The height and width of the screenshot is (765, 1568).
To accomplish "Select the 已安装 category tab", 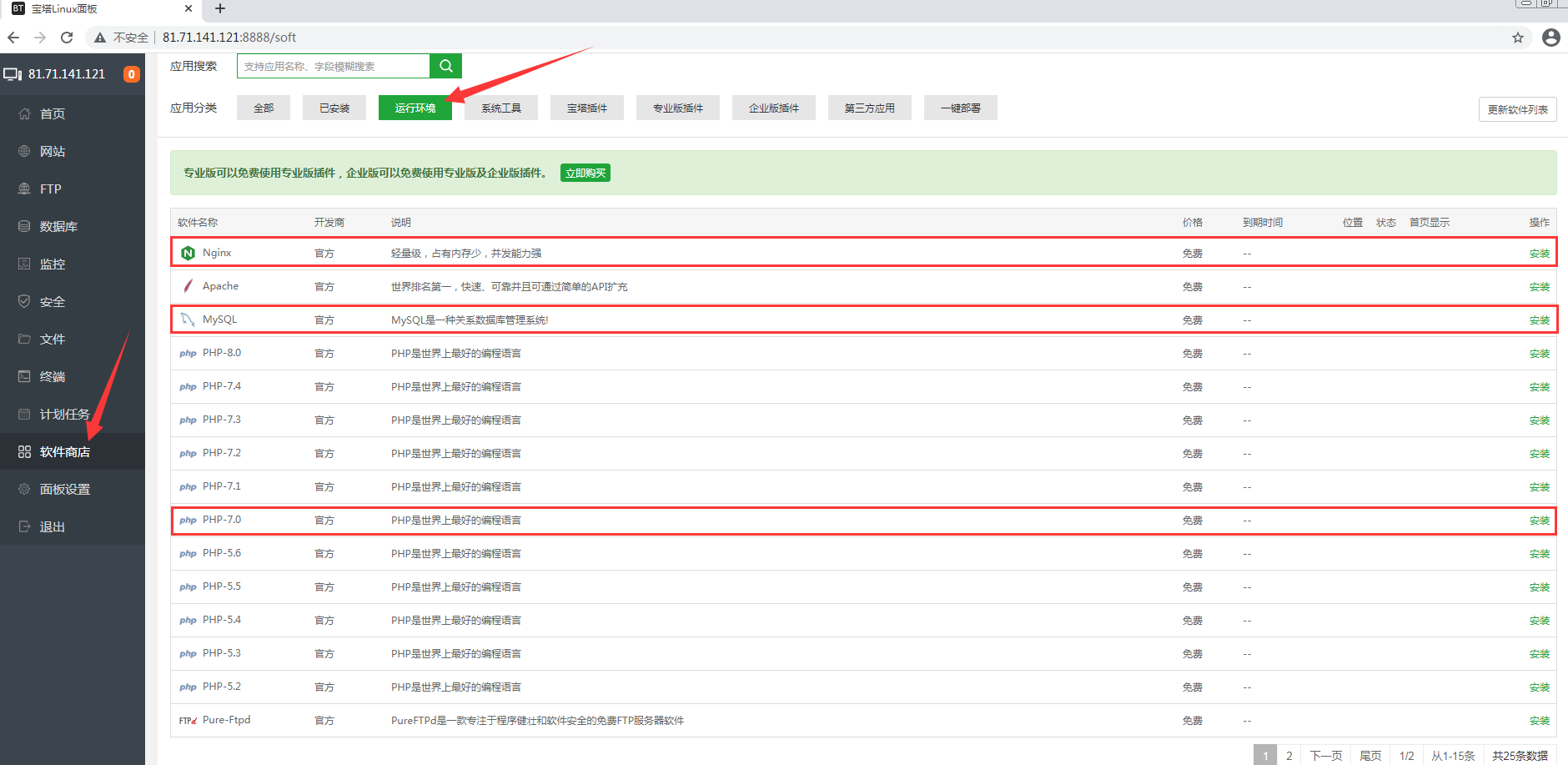I will (334, 108).
